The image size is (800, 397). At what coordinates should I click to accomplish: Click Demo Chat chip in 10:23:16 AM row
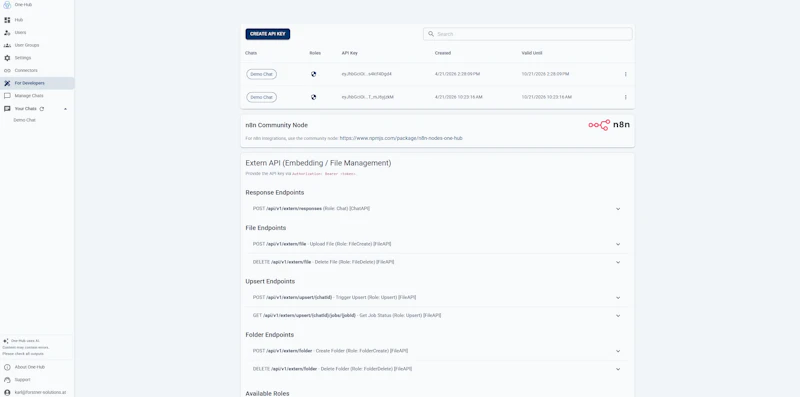tap(262, 97)
